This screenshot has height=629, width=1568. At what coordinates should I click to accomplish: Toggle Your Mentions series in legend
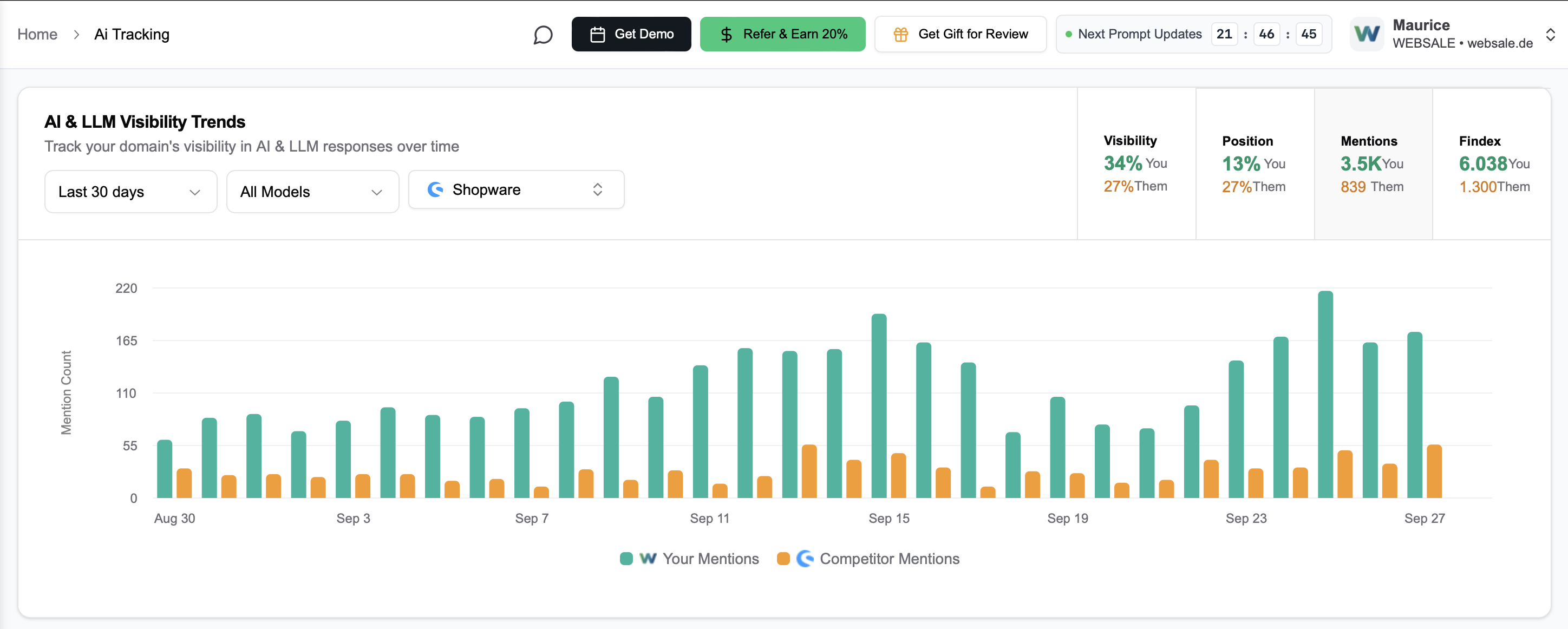(710, 559)
